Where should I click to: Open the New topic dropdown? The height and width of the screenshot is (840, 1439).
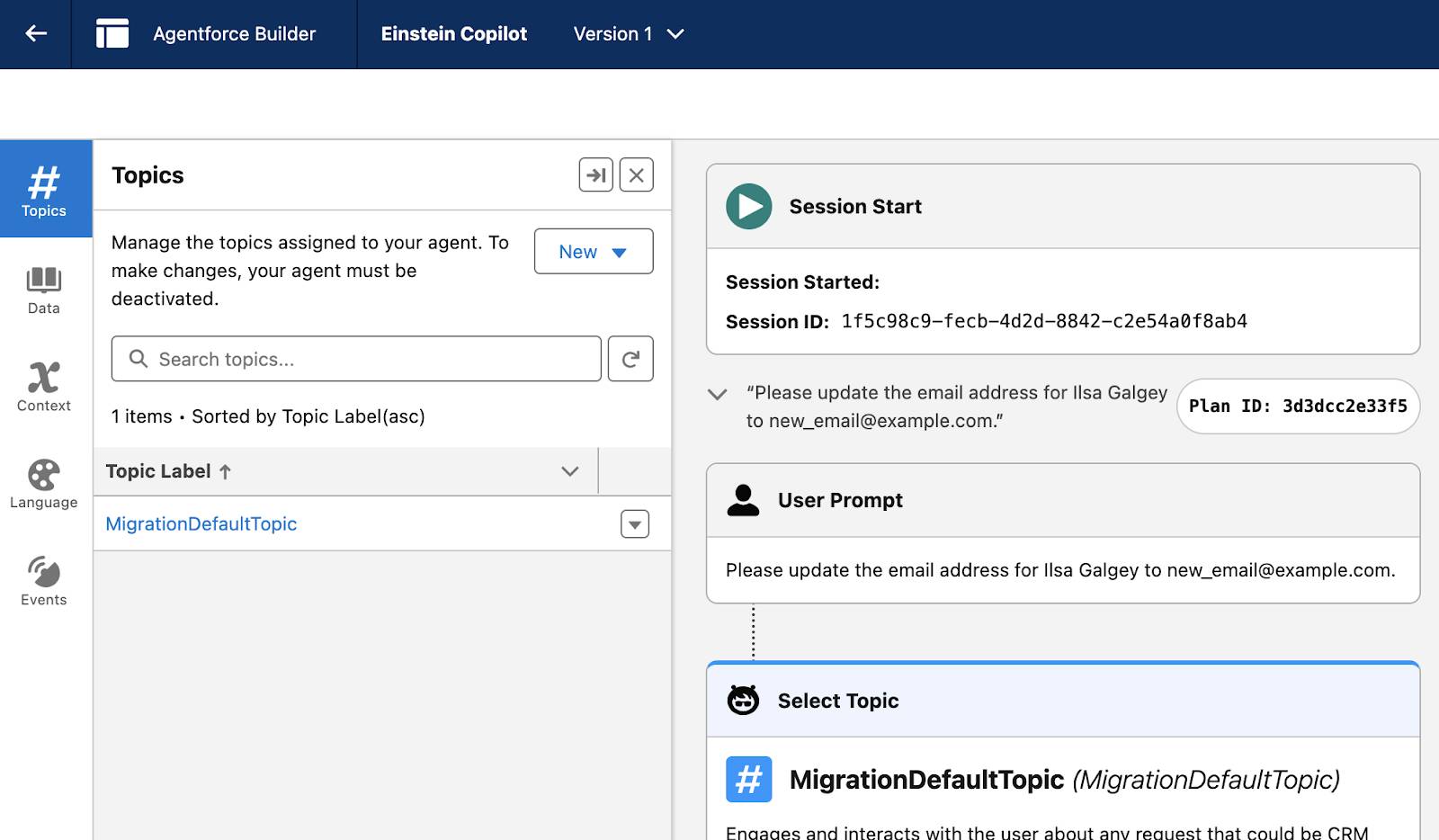594,252
